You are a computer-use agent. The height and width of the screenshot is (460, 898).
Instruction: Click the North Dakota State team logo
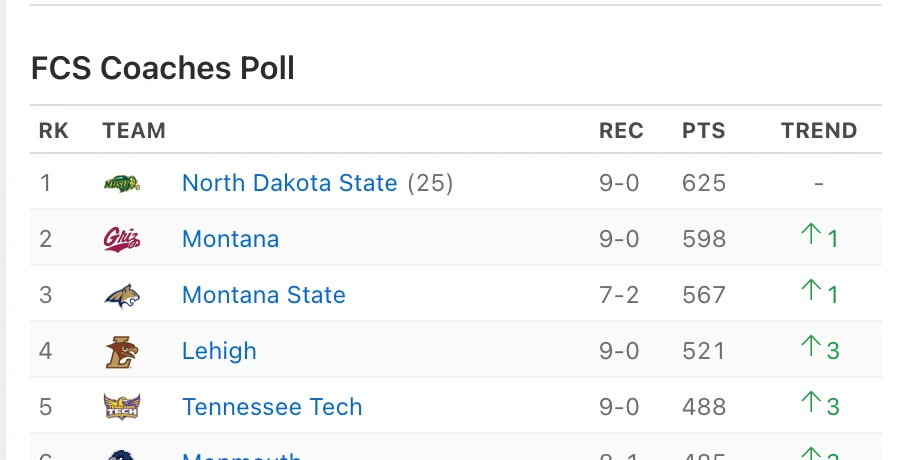(121, 183)
